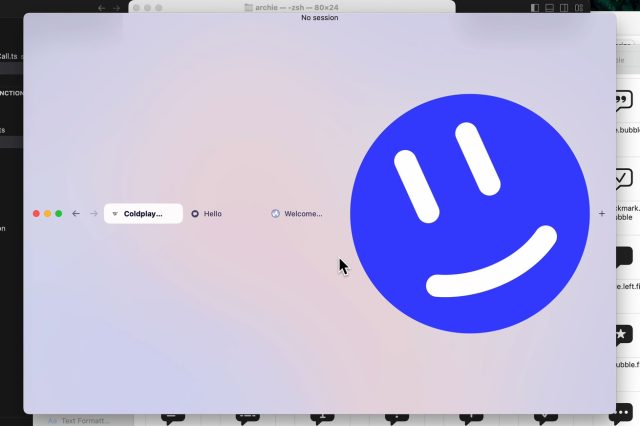
Task: Switch to the Hello tab
Action: tap(212, 214)
